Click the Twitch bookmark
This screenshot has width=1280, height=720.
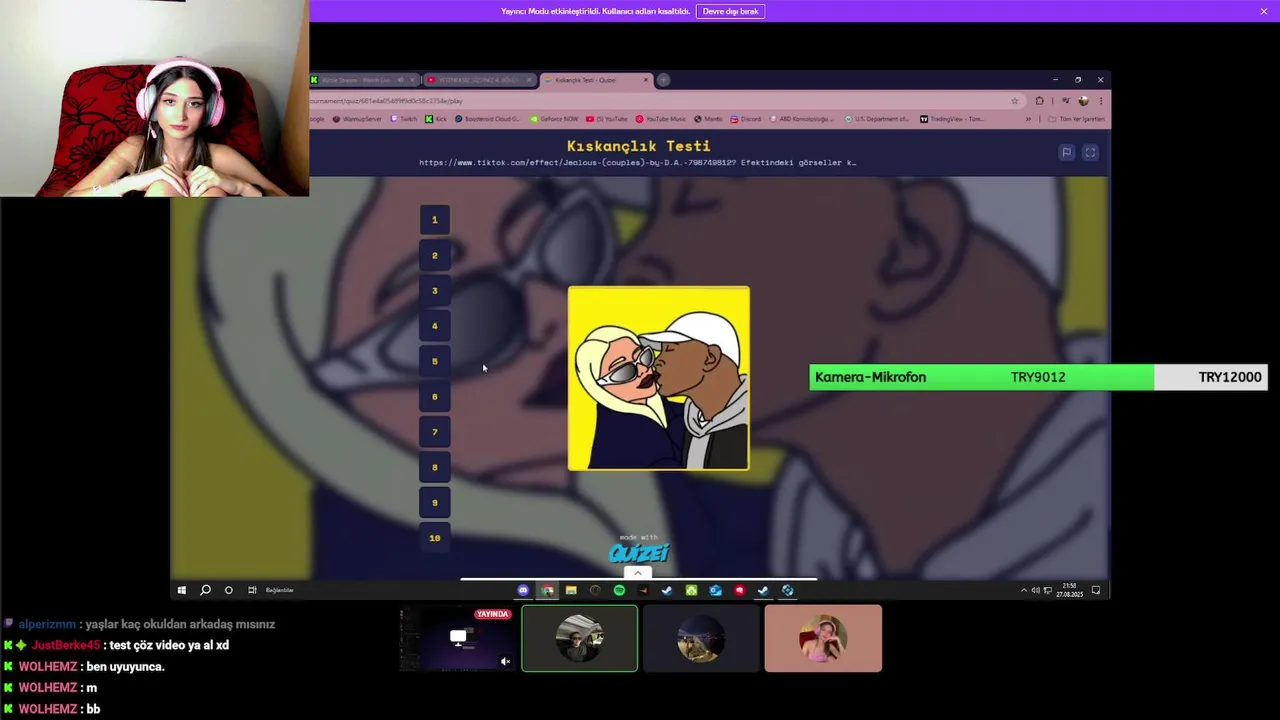[404, 119]
